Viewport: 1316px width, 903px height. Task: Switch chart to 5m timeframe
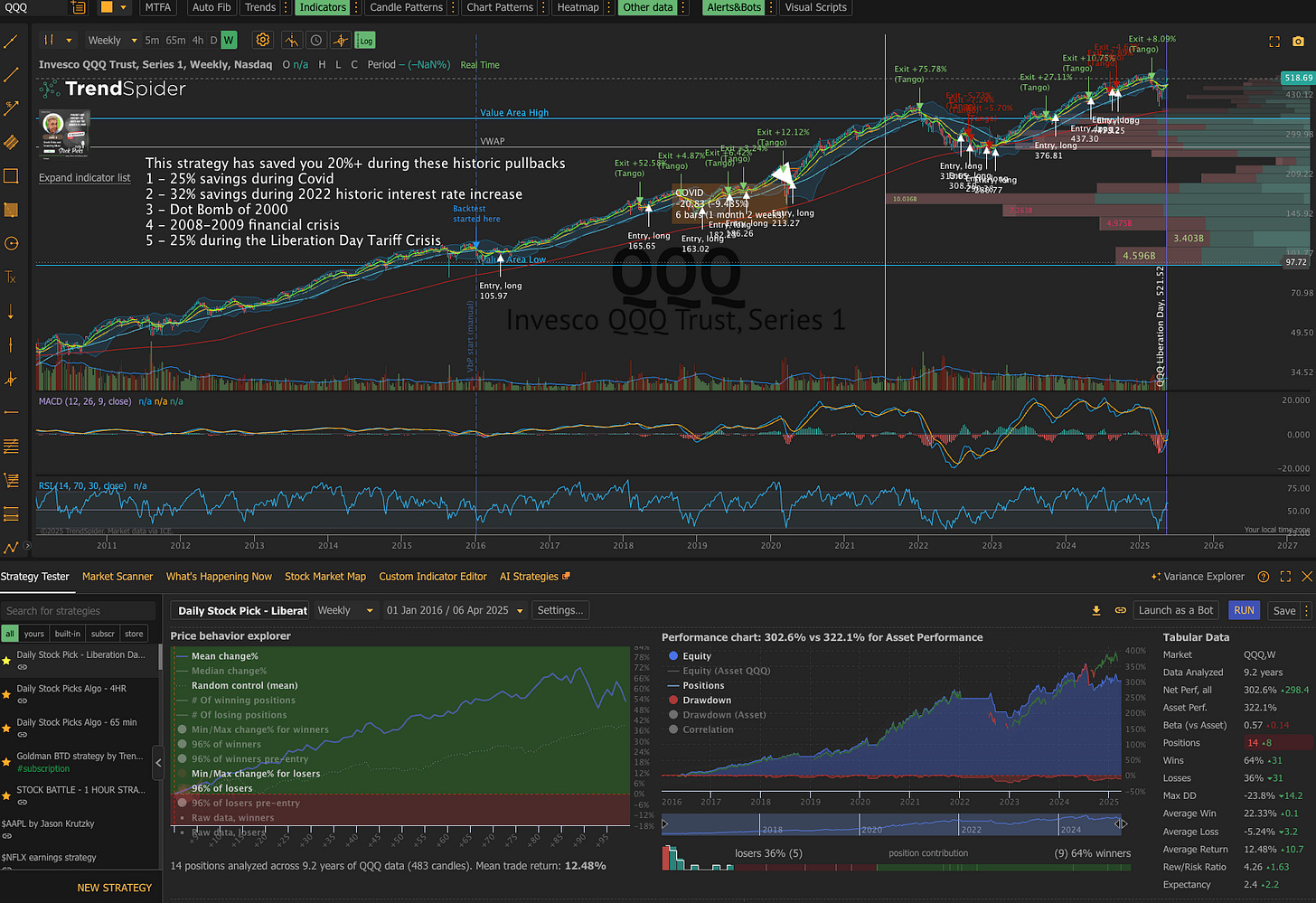click(x=152, y=40)
